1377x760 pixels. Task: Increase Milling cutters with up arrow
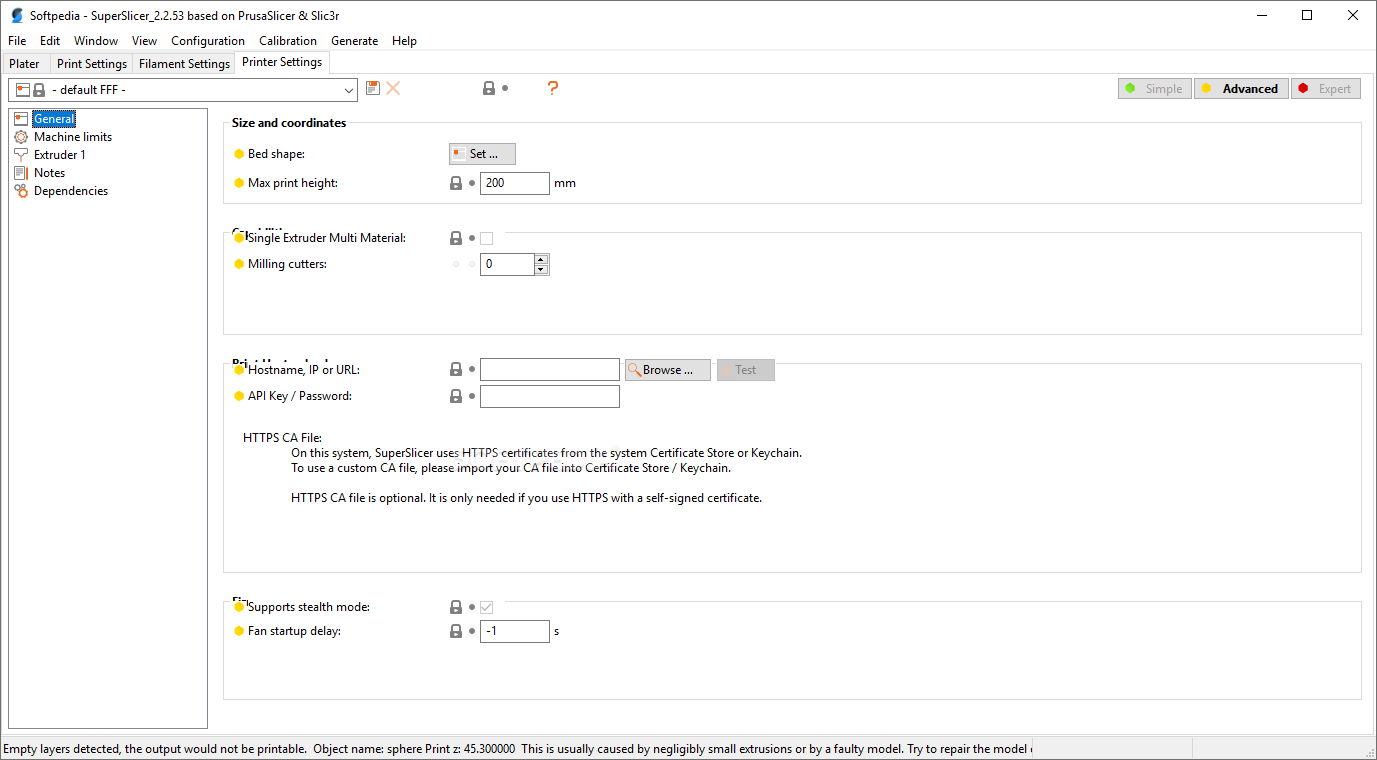tap(541, 259)
